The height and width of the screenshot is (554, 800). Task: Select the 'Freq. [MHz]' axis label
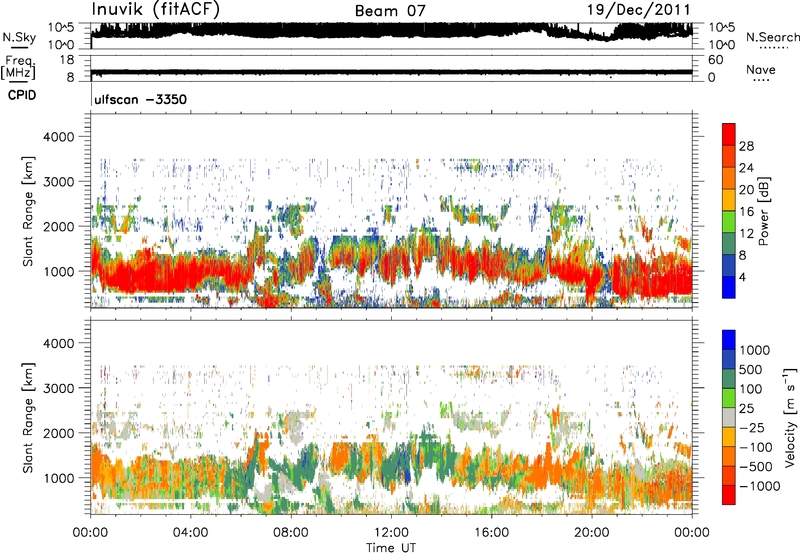18,67
